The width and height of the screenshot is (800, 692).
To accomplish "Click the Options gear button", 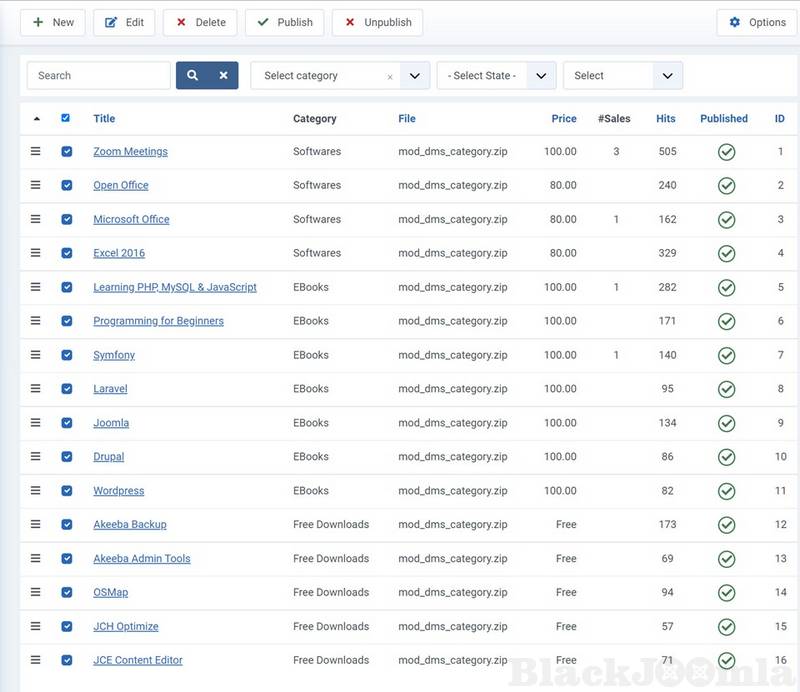I will coord(757,23).
